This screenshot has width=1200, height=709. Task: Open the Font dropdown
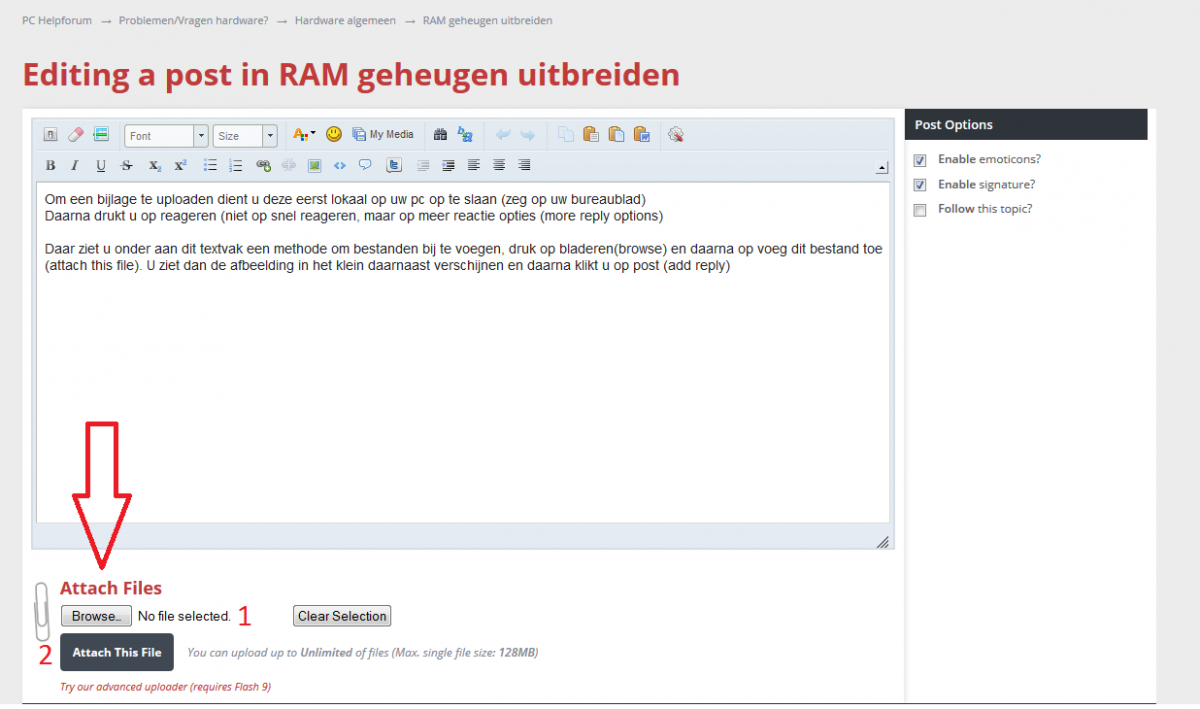166,135
